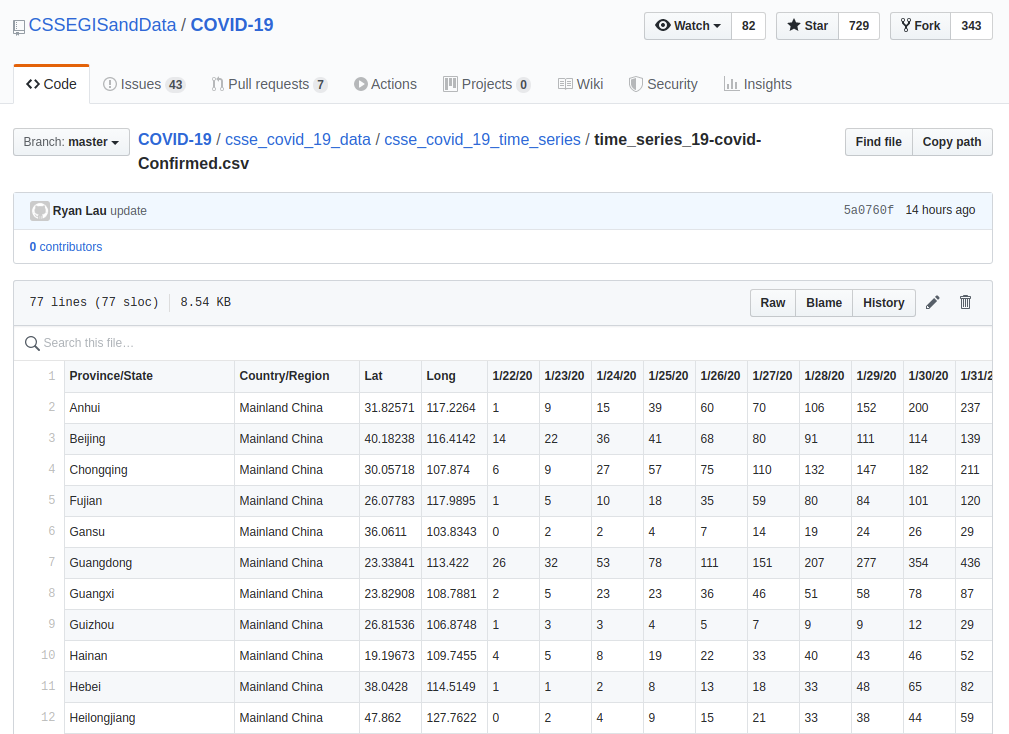Click the Hebei province cell
The width and height of the screenshot is (1009, 734).
click(x=149, y=686)
